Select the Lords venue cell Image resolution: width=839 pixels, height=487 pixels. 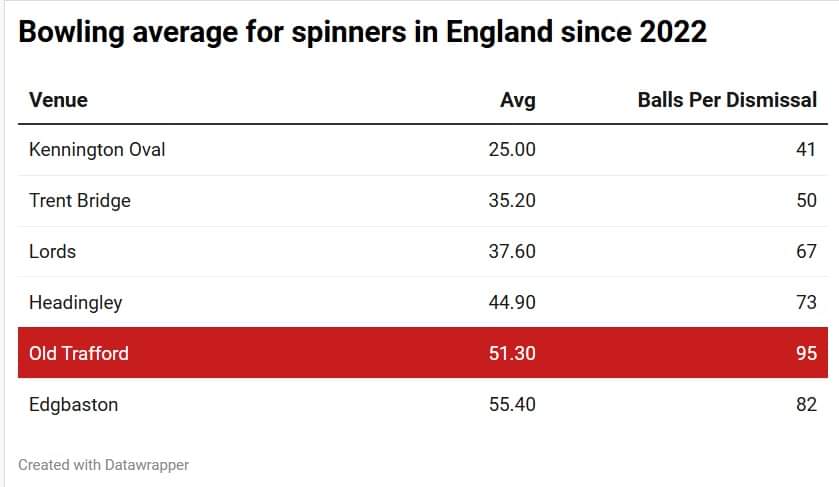pyautogui.click(x=53, y=251)
